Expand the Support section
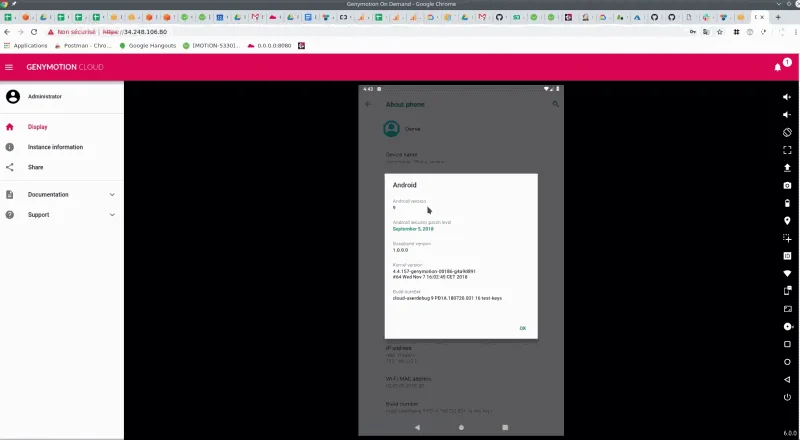Screen dimensions: 800x440 click(62, 215)
